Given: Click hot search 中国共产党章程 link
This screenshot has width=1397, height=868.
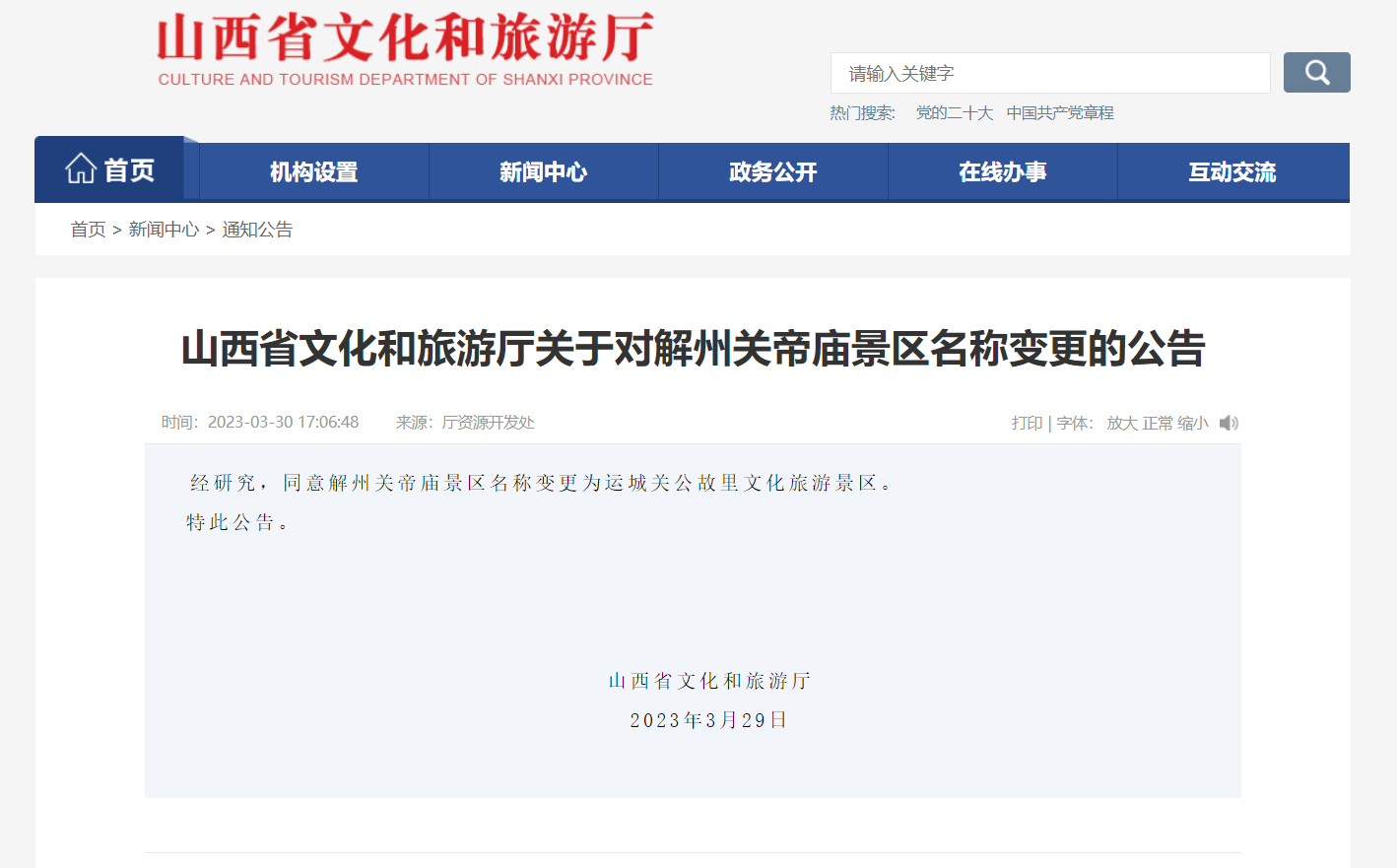Looking at the screenshot, I should (1060, 113).
